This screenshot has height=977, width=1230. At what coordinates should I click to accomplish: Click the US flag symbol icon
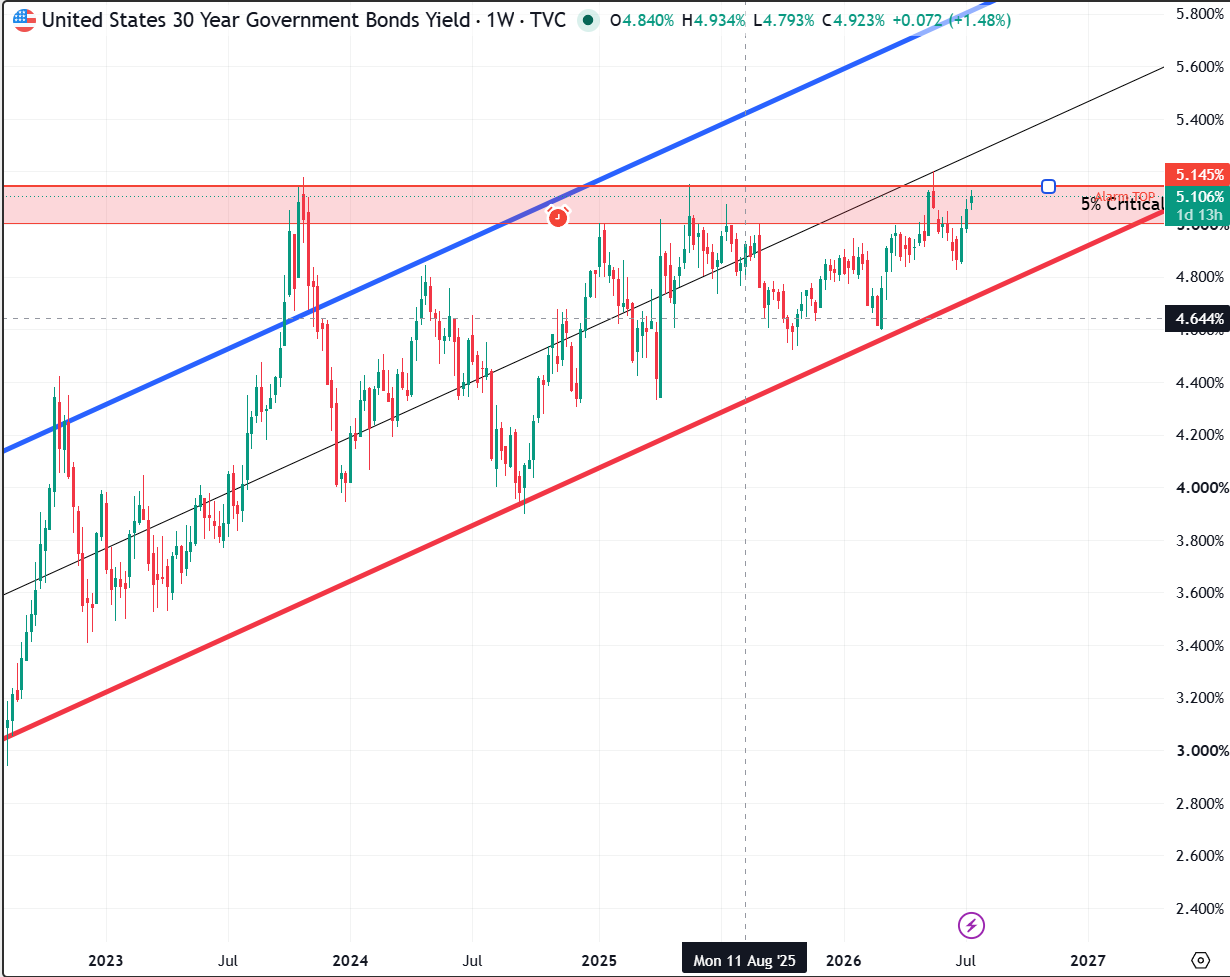point(24,20)
